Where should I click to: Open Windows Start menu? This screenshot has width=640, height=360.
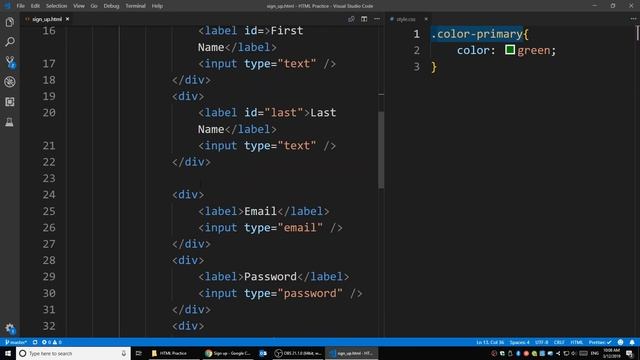pos(8,353)
